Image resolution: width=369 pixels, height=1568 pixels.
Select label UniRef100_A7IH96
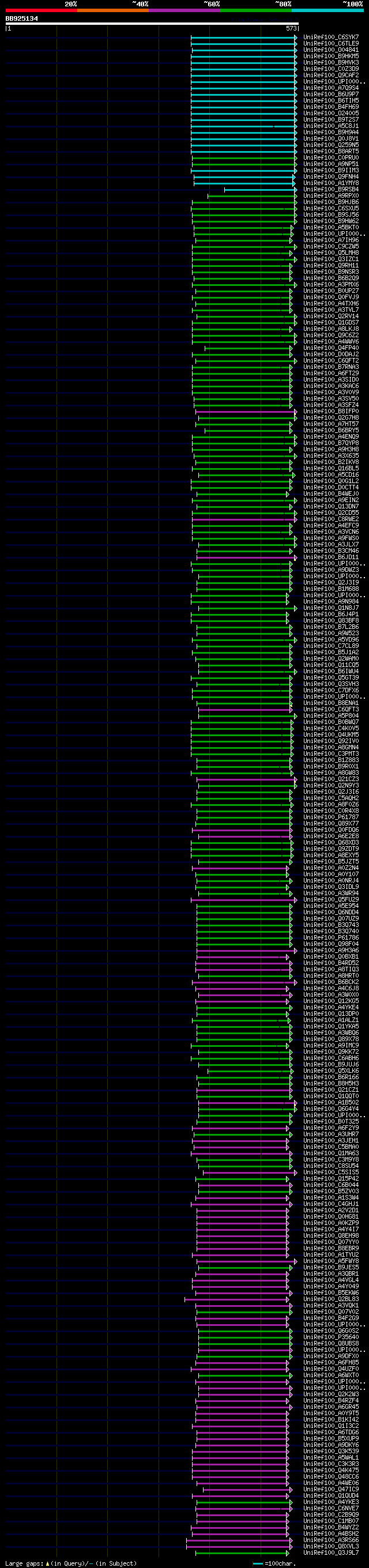[332, 240]
